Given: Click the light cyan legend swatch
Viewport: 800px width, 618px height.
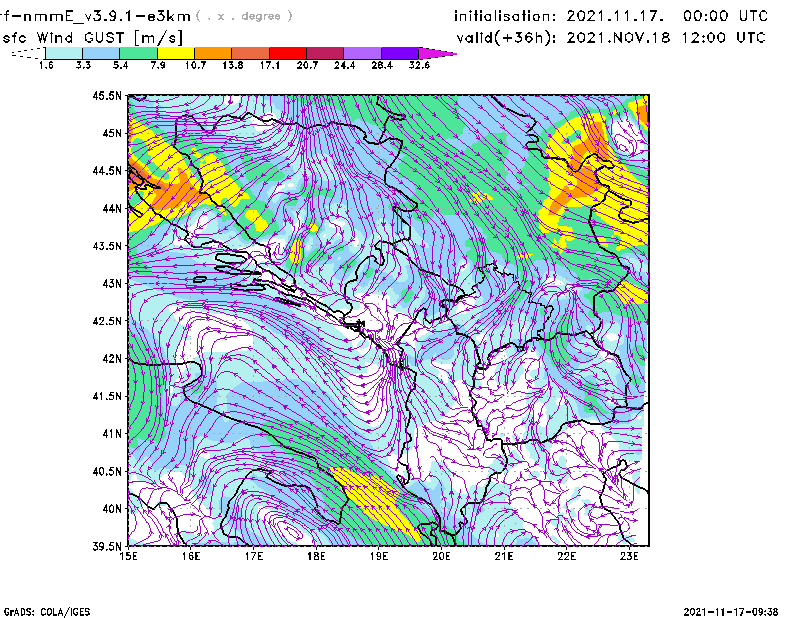Looking at the screenshot, I should point(64,53).
